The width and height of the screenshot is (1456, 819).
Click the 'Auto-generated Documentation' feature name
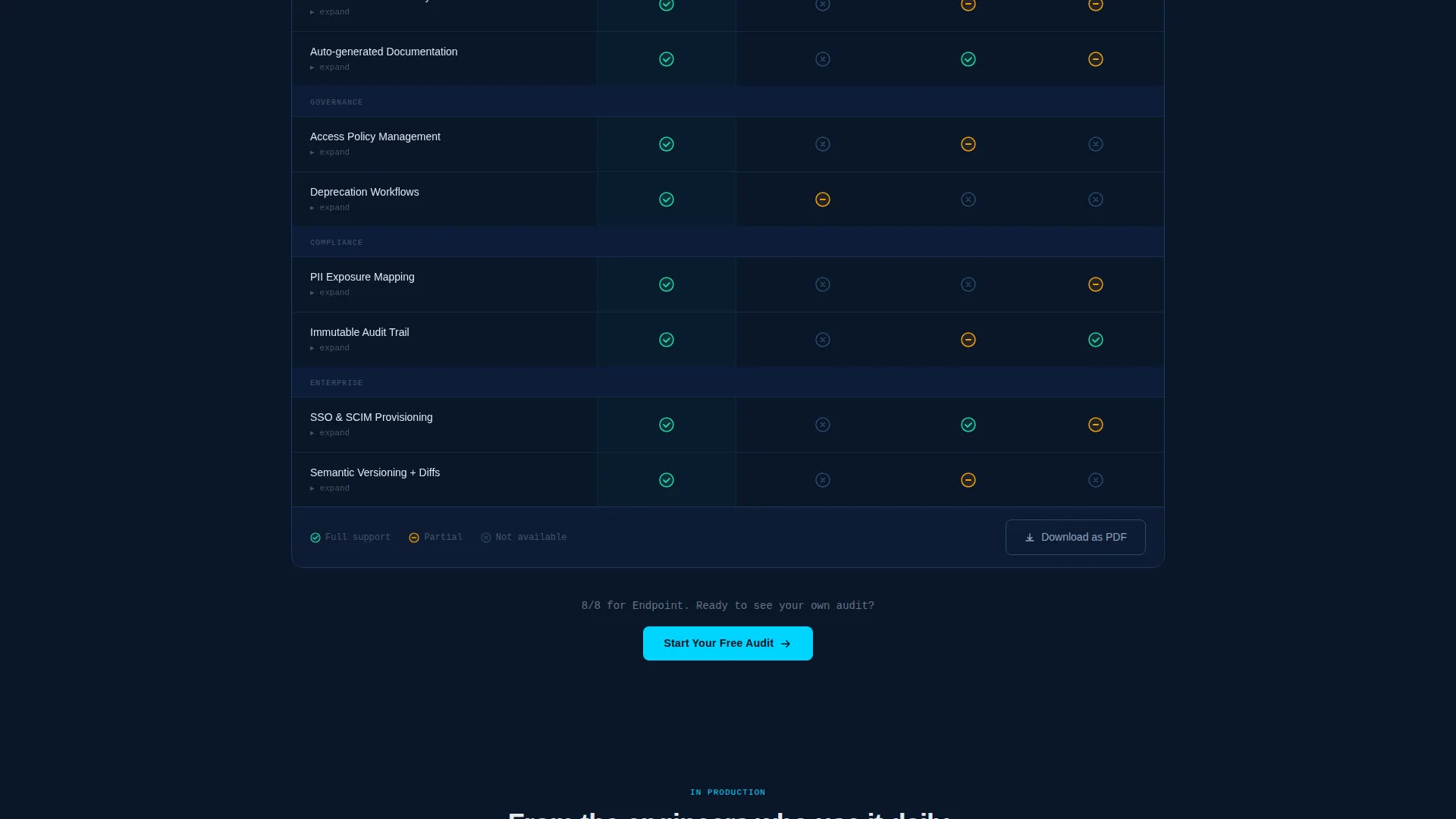coord(384,52)
